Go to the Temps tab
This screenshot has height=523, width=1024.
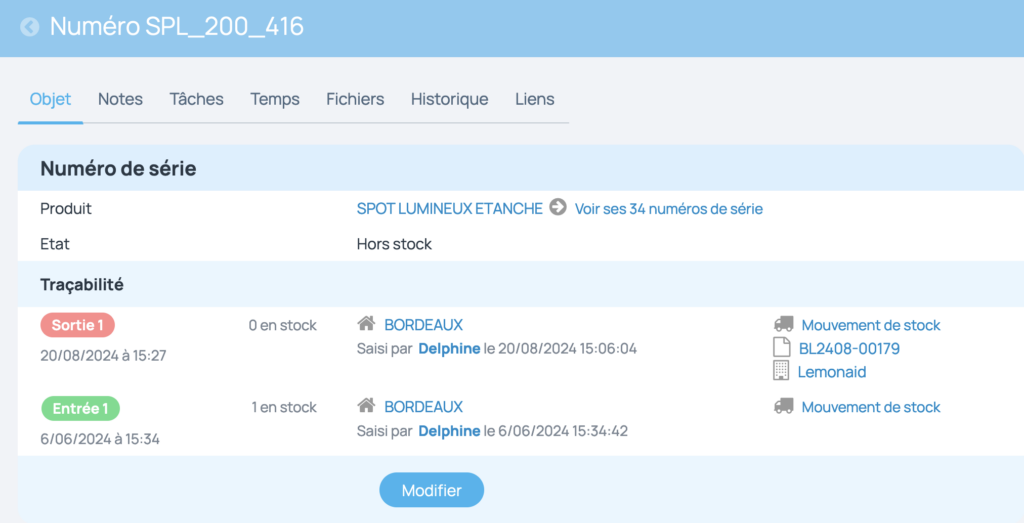275,99
